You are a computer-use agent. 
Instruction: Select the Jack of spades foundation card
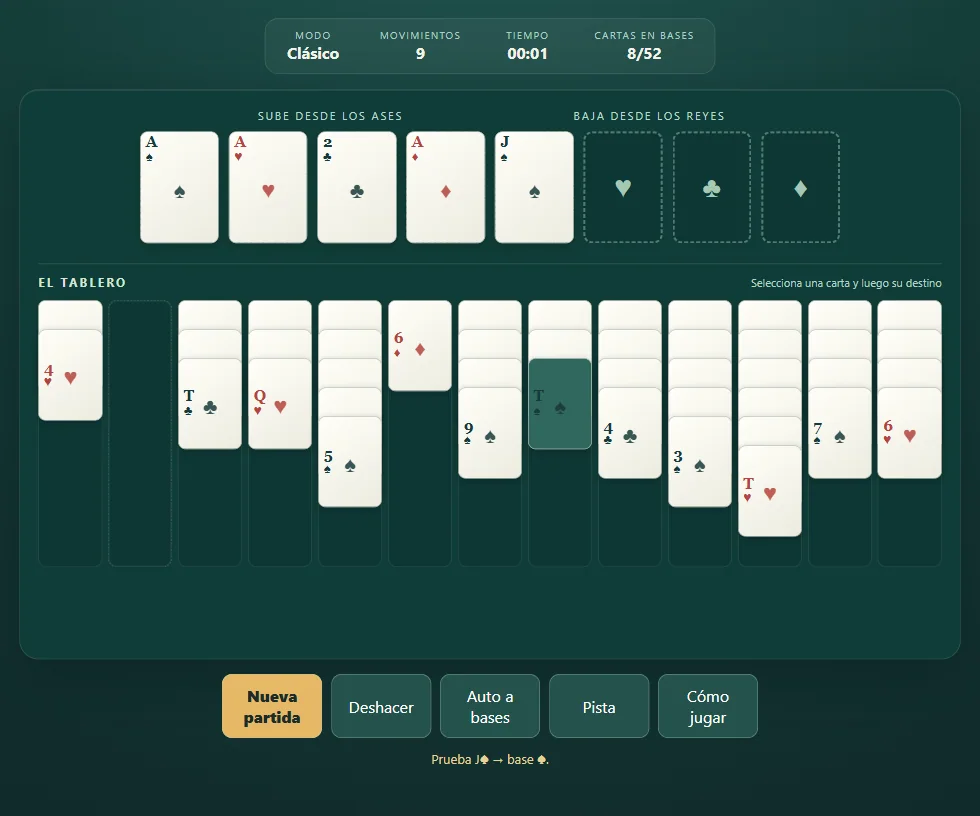534,187
